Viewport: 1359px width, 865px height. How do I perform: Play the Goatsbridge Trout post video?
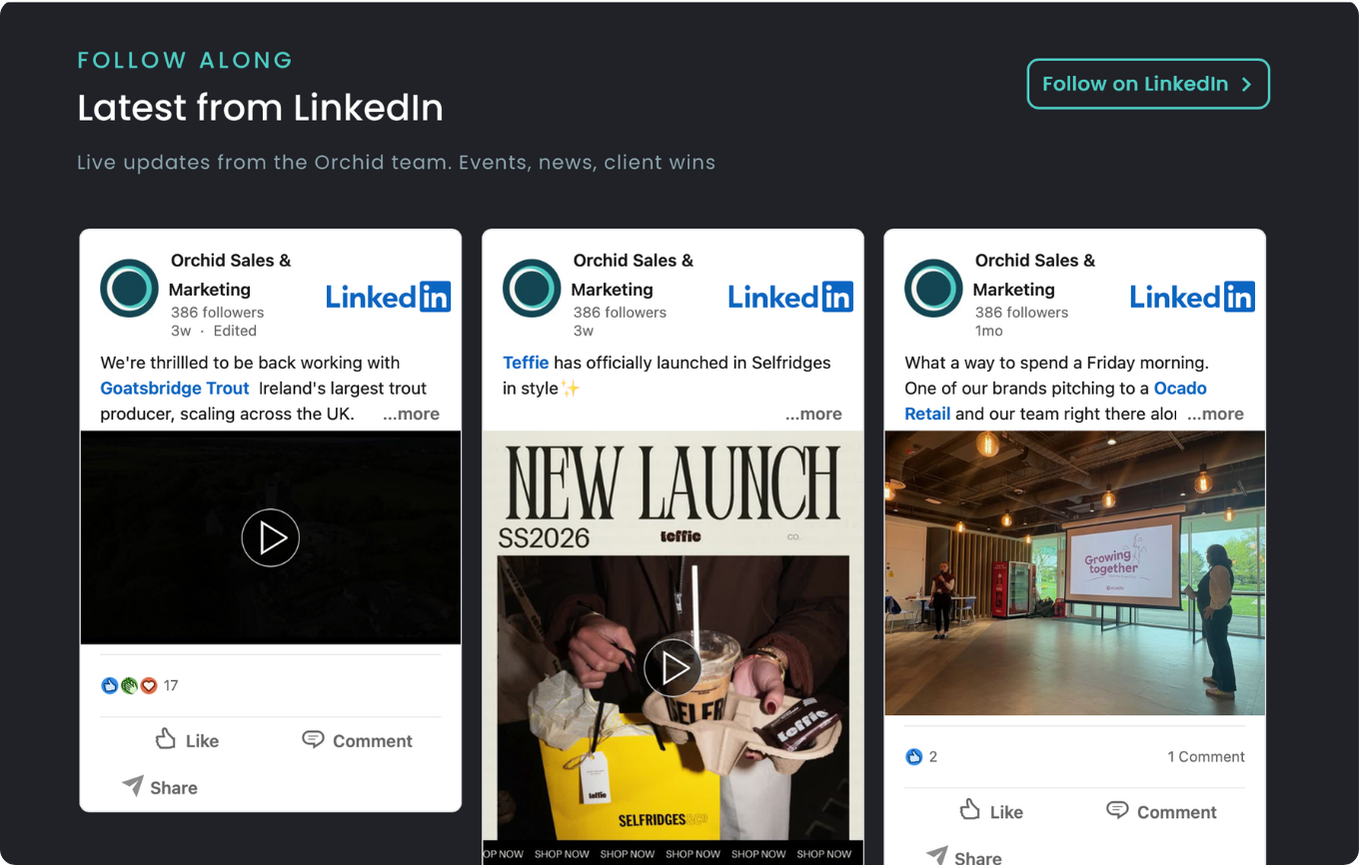coord(270,538)
